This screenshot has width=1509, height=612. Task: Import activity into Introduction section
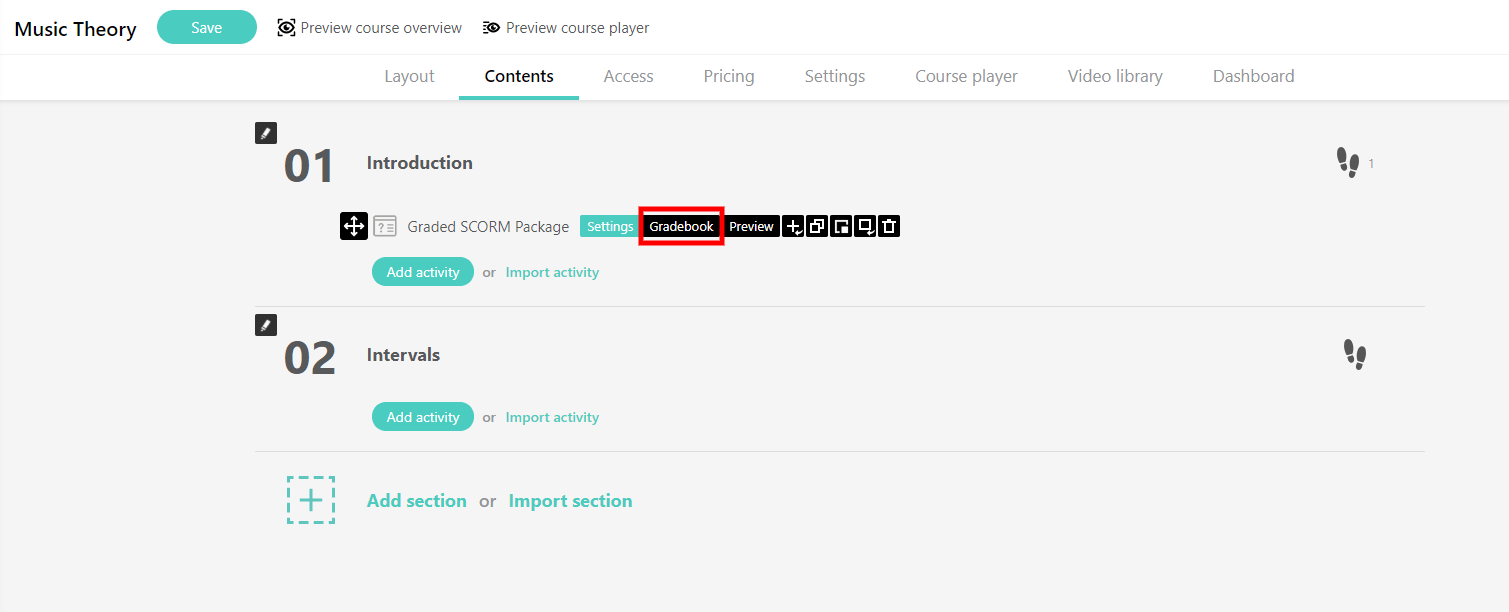click(x=552, y=272)
